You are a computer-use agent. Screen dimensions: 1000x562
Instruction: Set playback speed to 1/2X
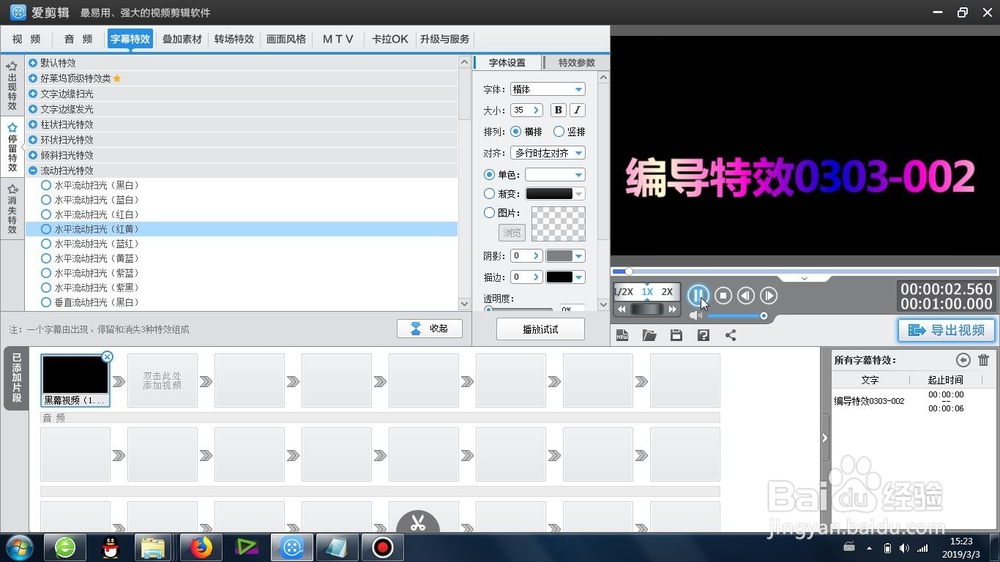pyautogui.click(x=623, y=292)
